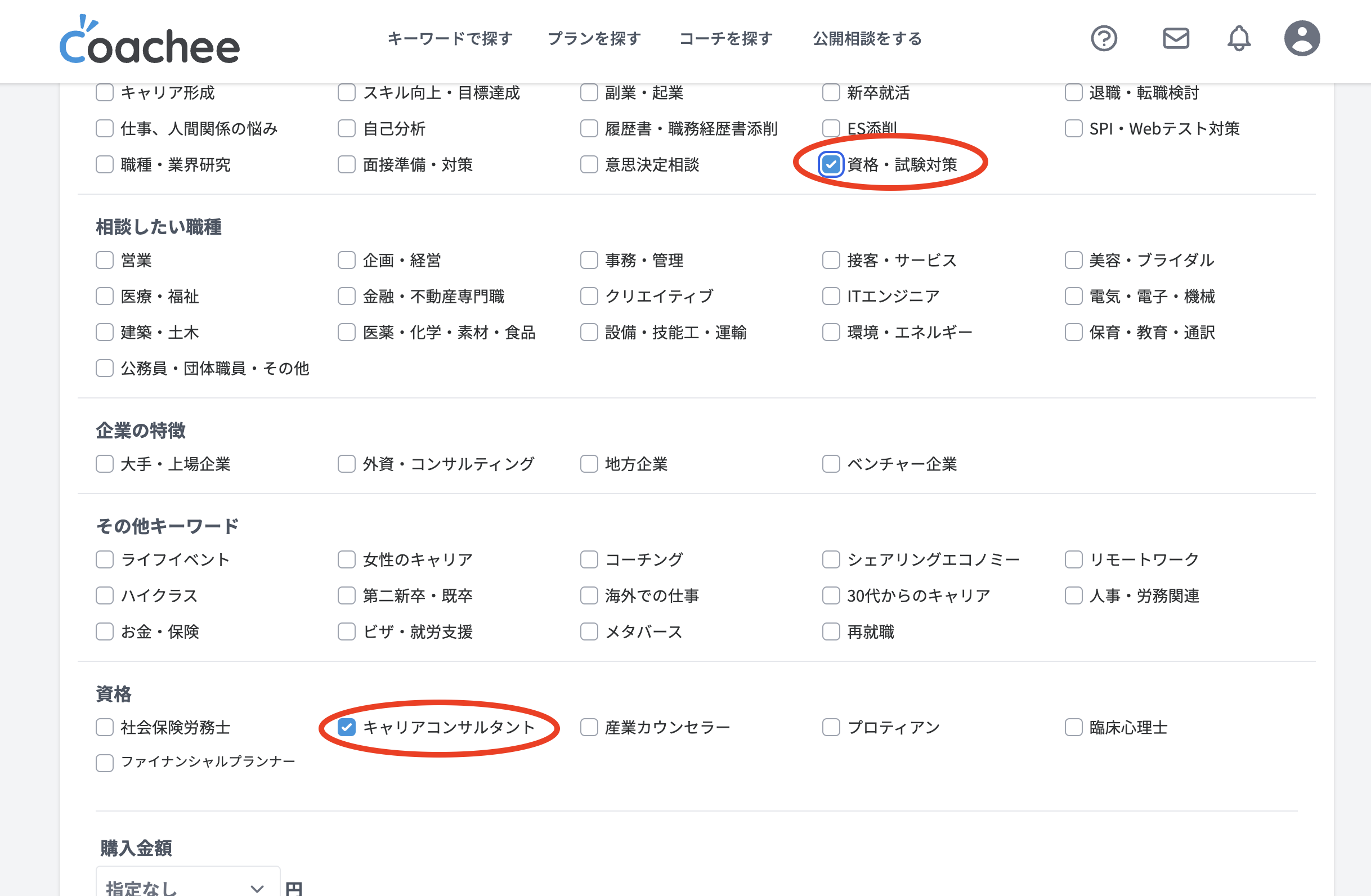The width and height of the screenshot is (1371, 896).
Task: Go to コーチを探す page
Action: [x=726, y=39]
